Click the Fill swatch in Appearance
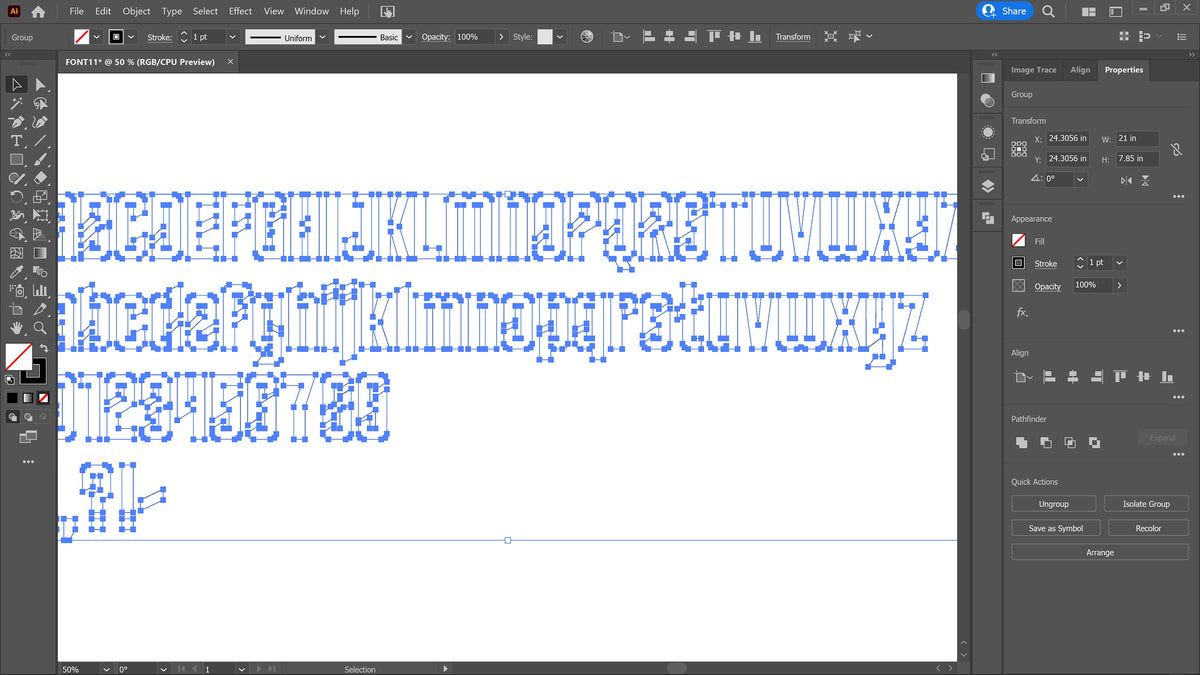Viewport: 1200px width, 675px height. pos(1018,241)
